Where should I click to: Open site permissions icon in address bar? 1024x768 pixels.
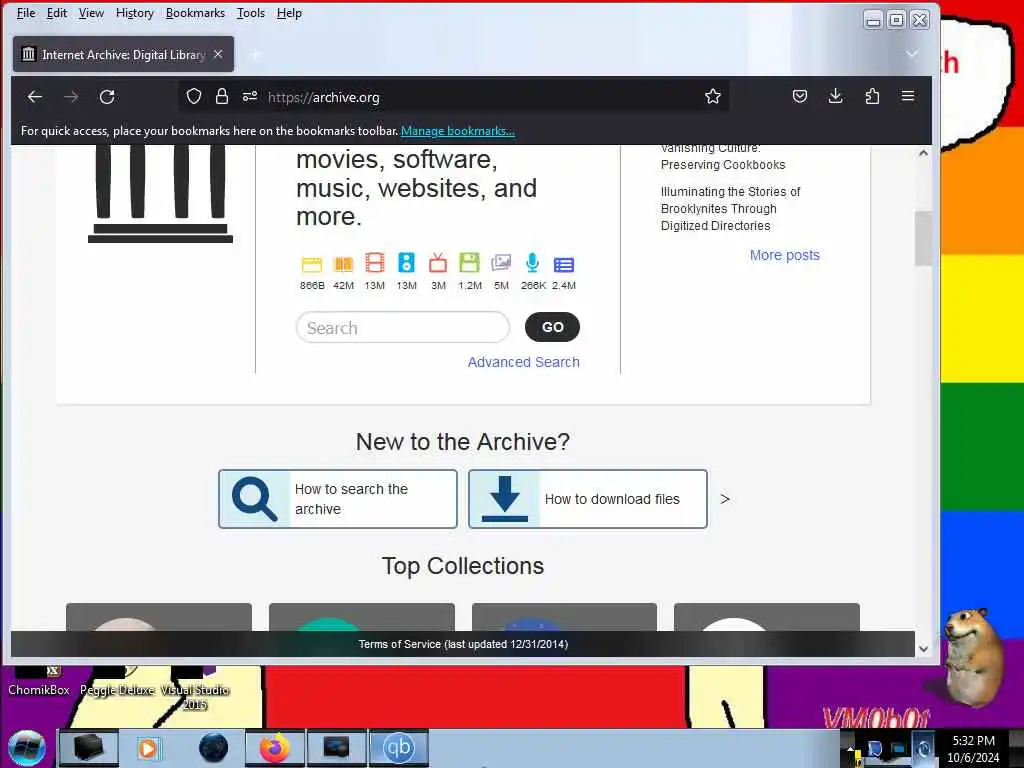point(250,97)
